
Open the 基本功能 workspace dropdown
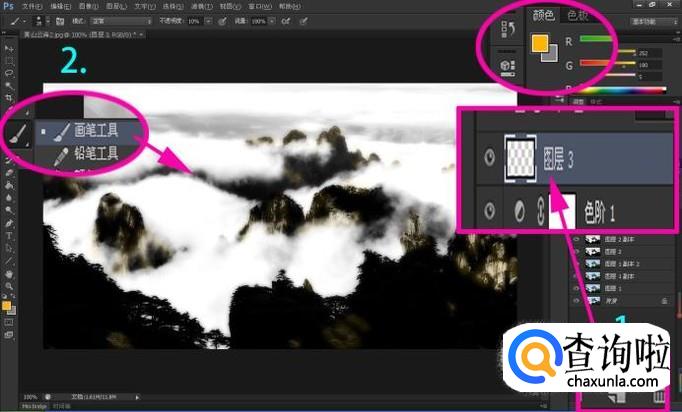(654, 21)
